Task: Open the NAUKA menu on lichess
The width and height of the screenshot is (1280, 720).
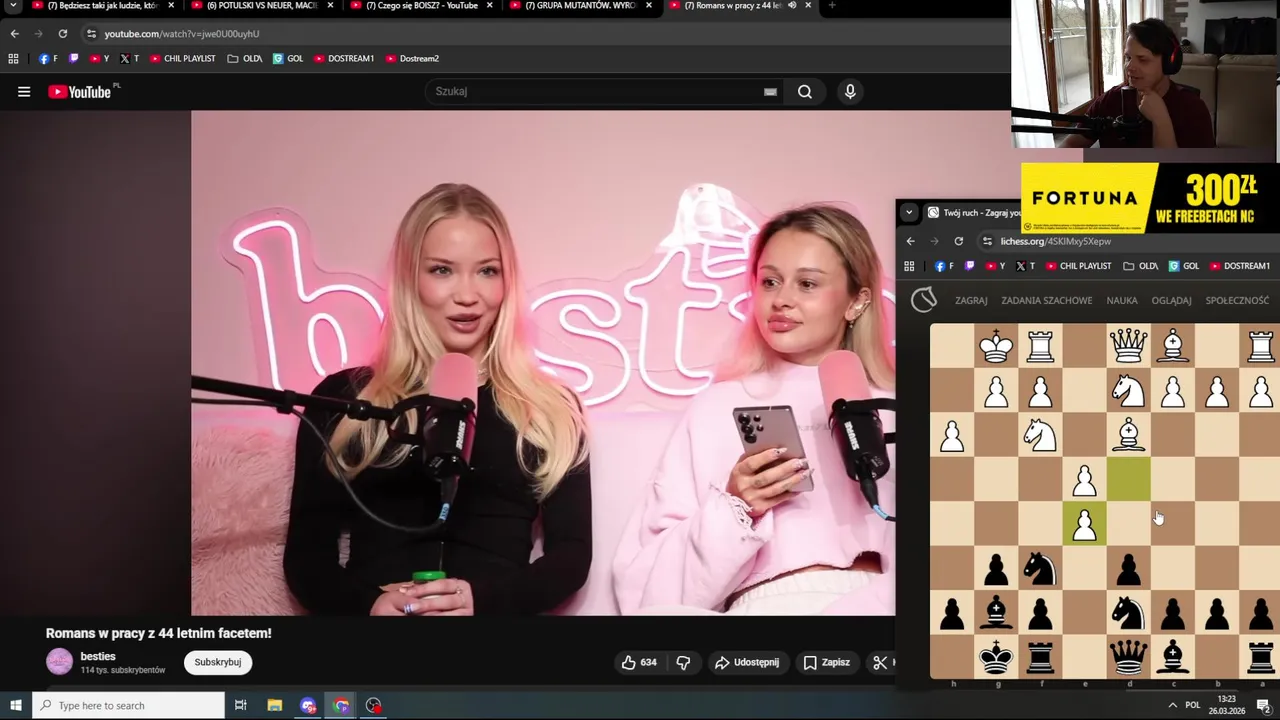Action: (x=1122, y=300)
